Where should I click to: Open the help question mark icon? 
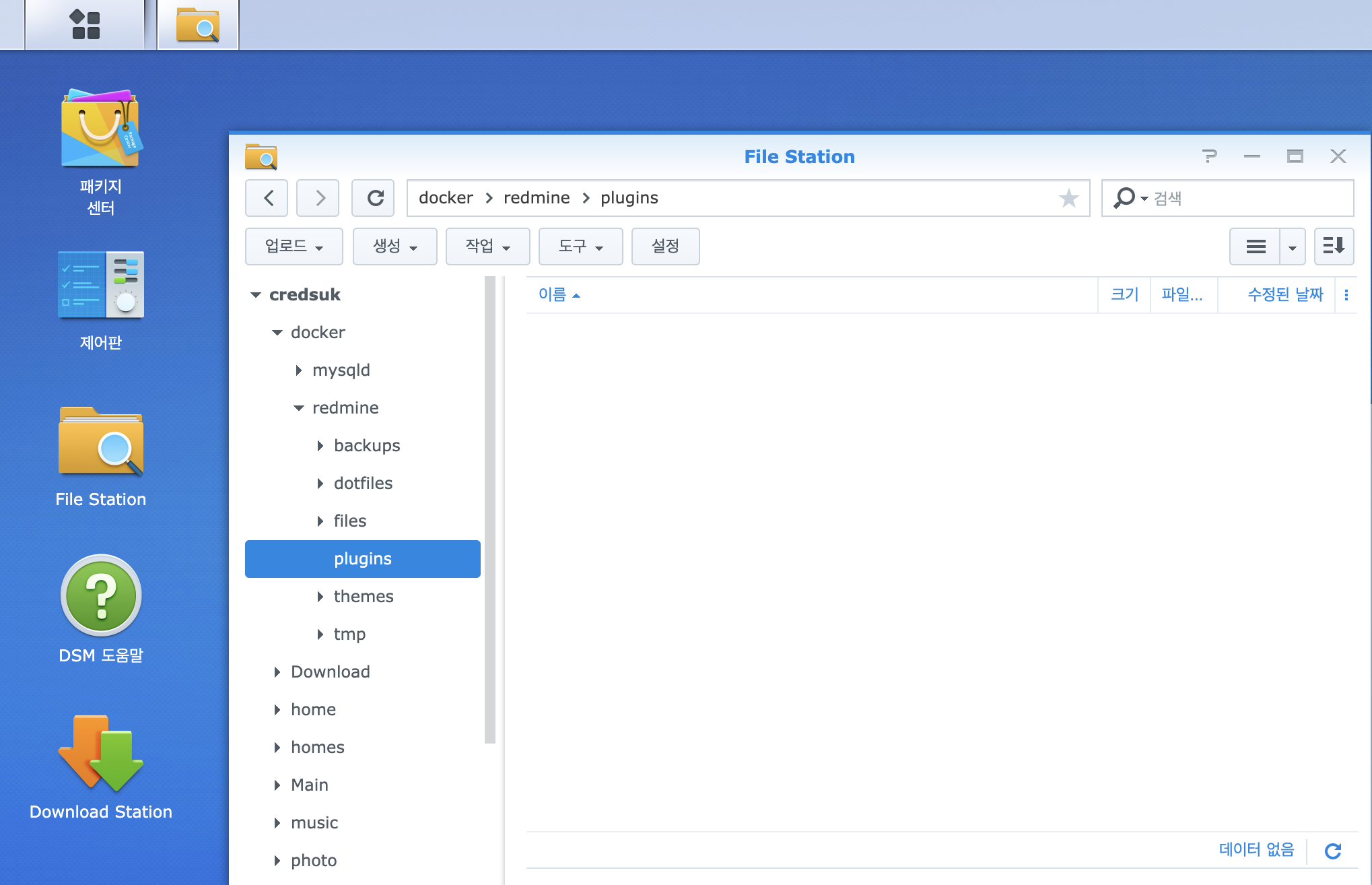click(1209, 156)
